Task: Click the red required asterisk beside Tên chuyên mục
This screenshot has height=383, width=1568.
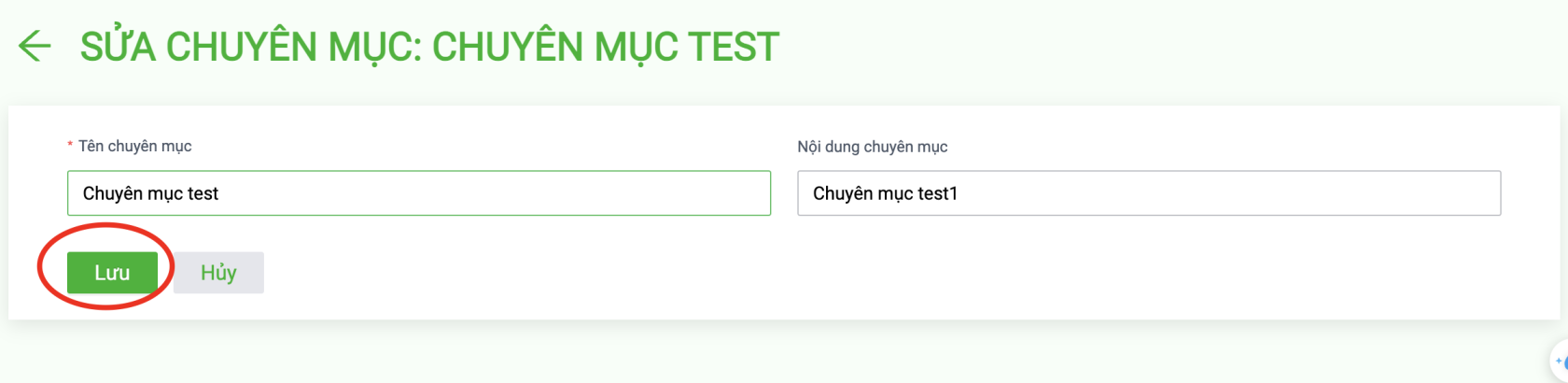Action: pyautogui.click(x=70, y=146)
